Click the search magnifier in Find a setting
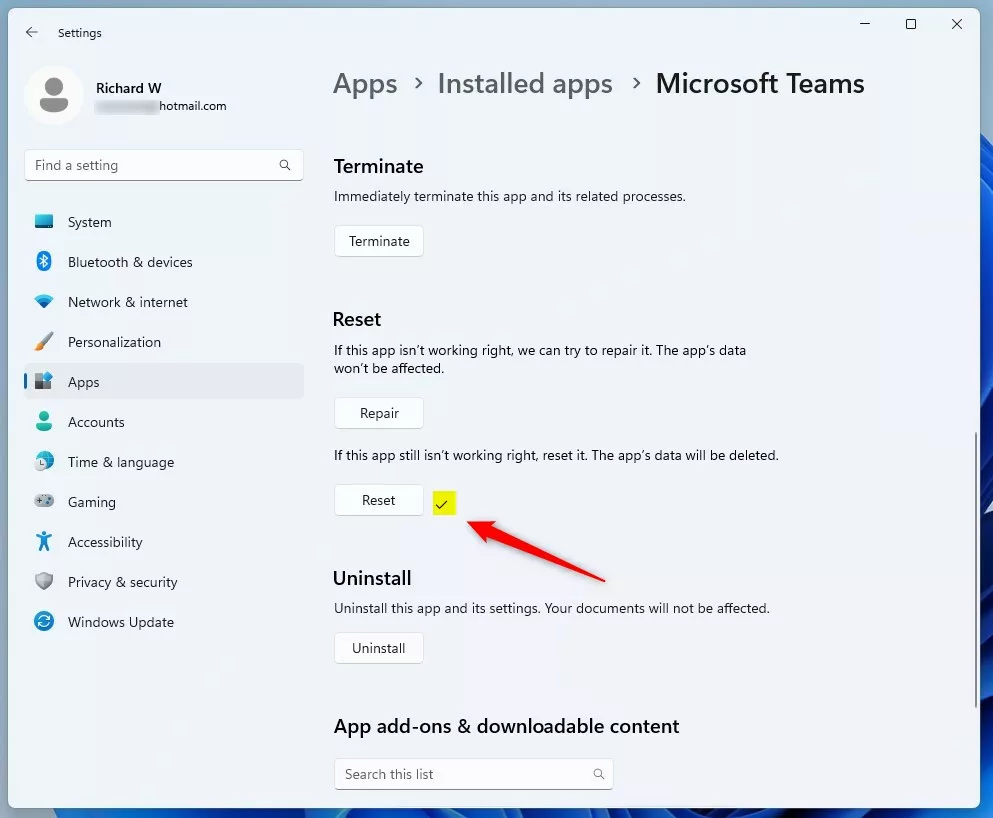Screen dimensions: 993x818 [285, 165]
